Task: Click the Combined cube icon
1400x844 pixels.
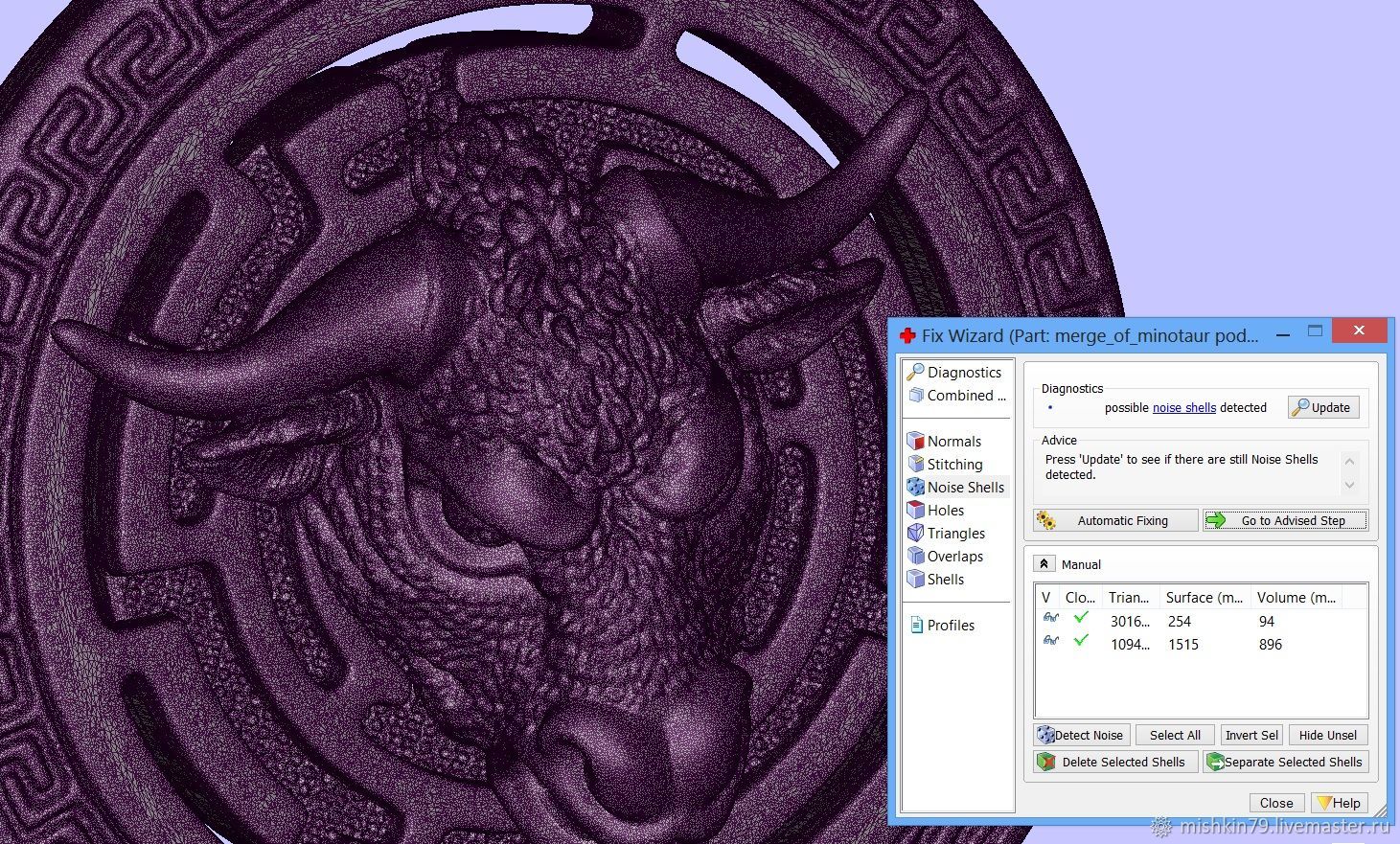Action: coord(915,395)
